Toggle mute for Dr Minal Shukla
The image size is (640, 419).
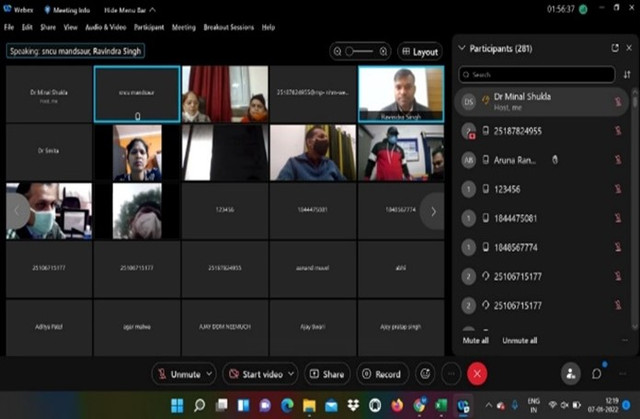(x=618, y=101)
